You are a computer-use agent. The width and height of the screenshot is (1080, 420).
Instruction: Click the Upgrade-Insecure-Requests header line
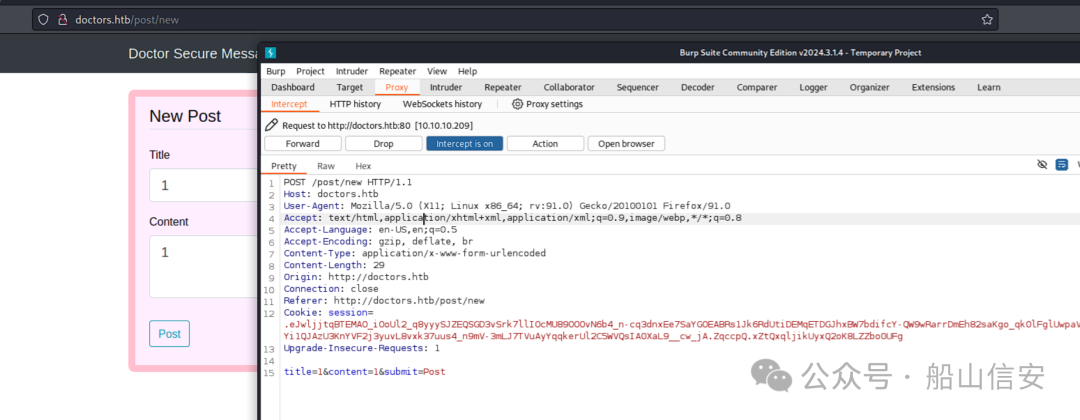362,348
